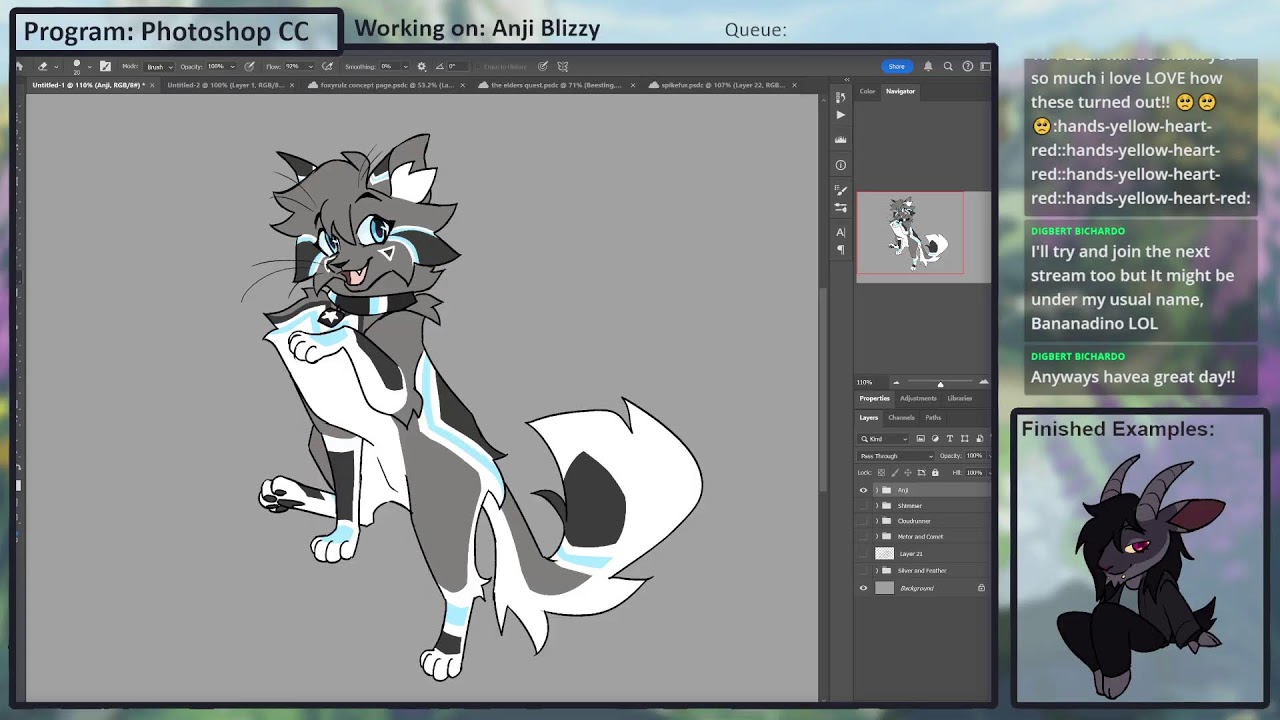
Task: Switch to the Adjustments tab
Action: point(918,398)
